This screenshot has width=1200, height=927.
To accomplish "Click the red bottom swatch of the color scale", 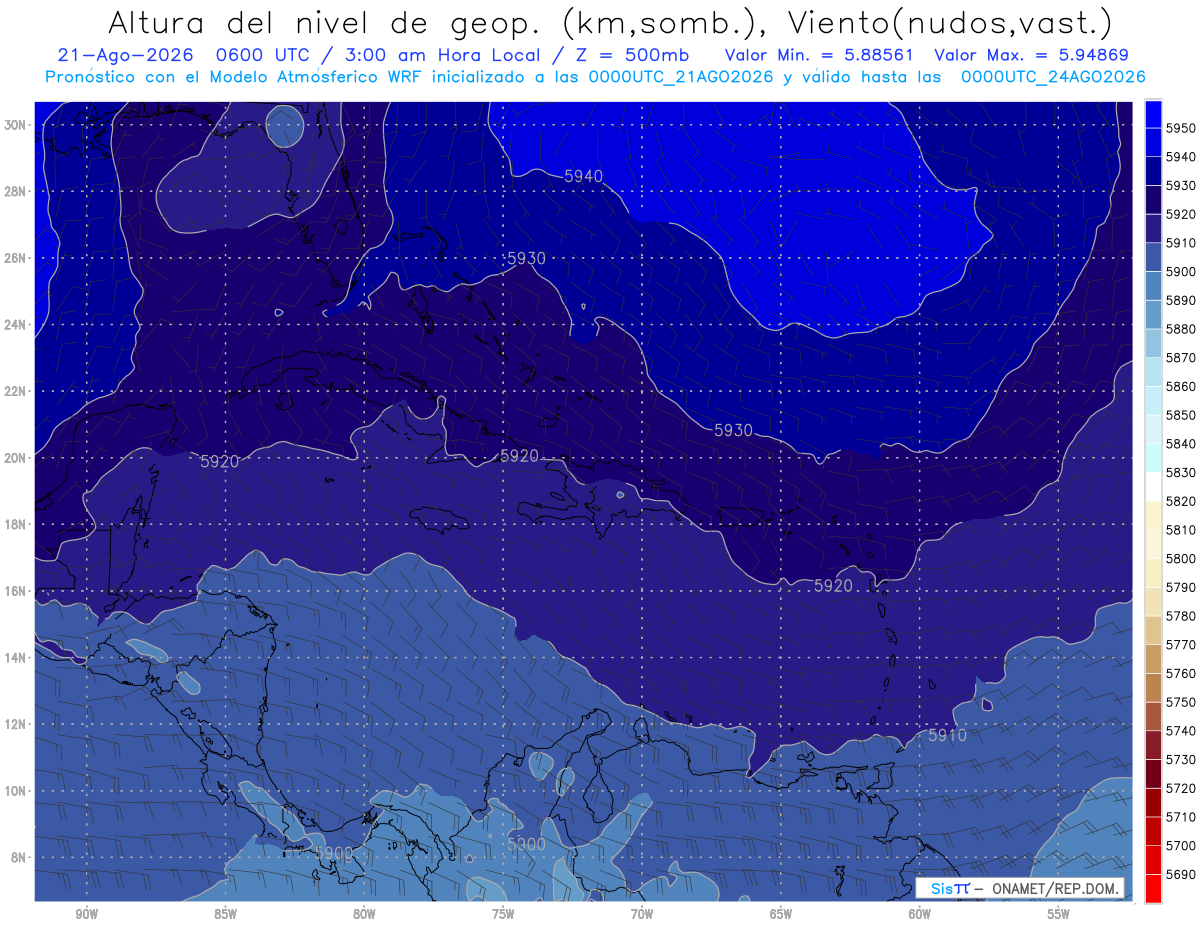I will (x=1153, y=888).
